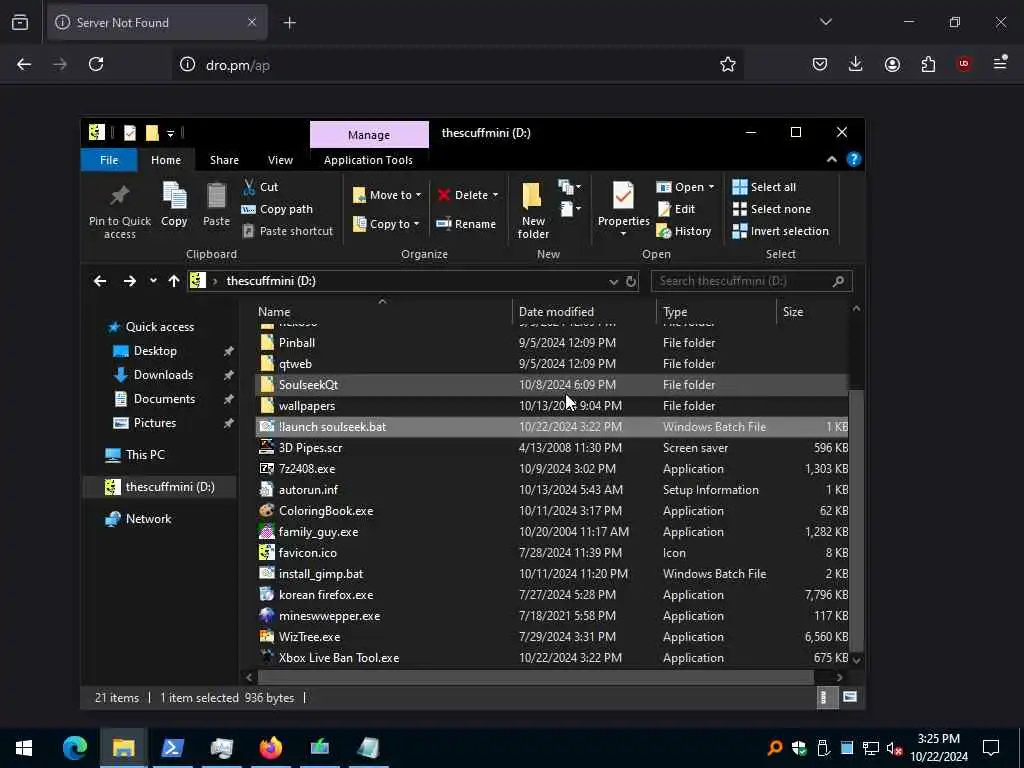Click the Manage contextual tab

click(369, 135)
